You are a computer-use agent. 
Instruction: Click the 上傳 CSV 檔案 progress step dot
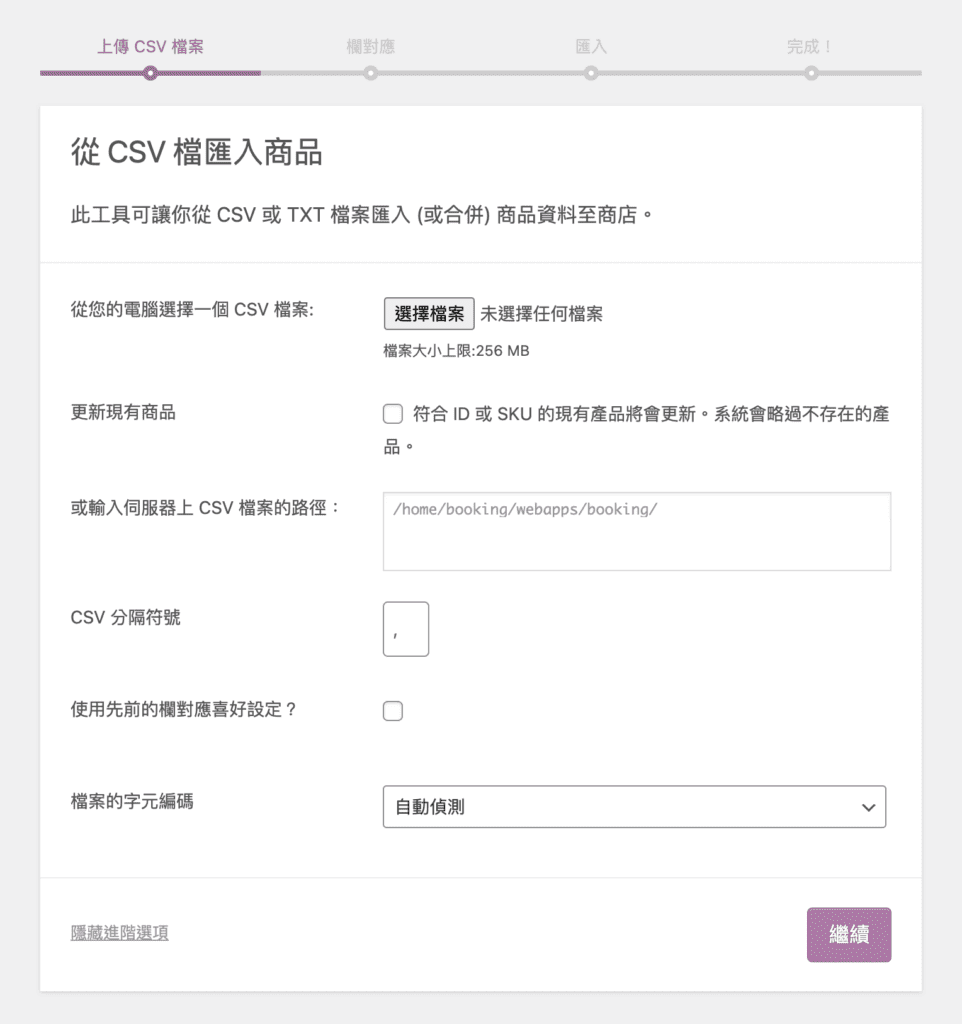[x=150, y=72]
